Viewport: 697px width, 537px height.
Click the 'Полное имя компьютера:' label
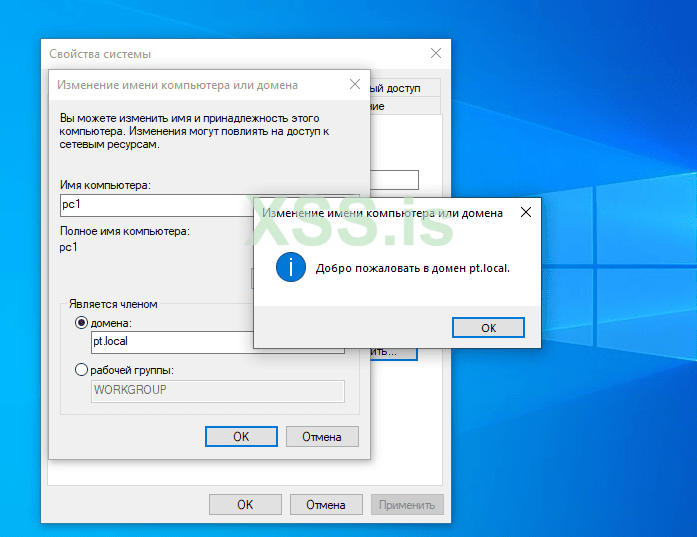click(x=125, y=231)
